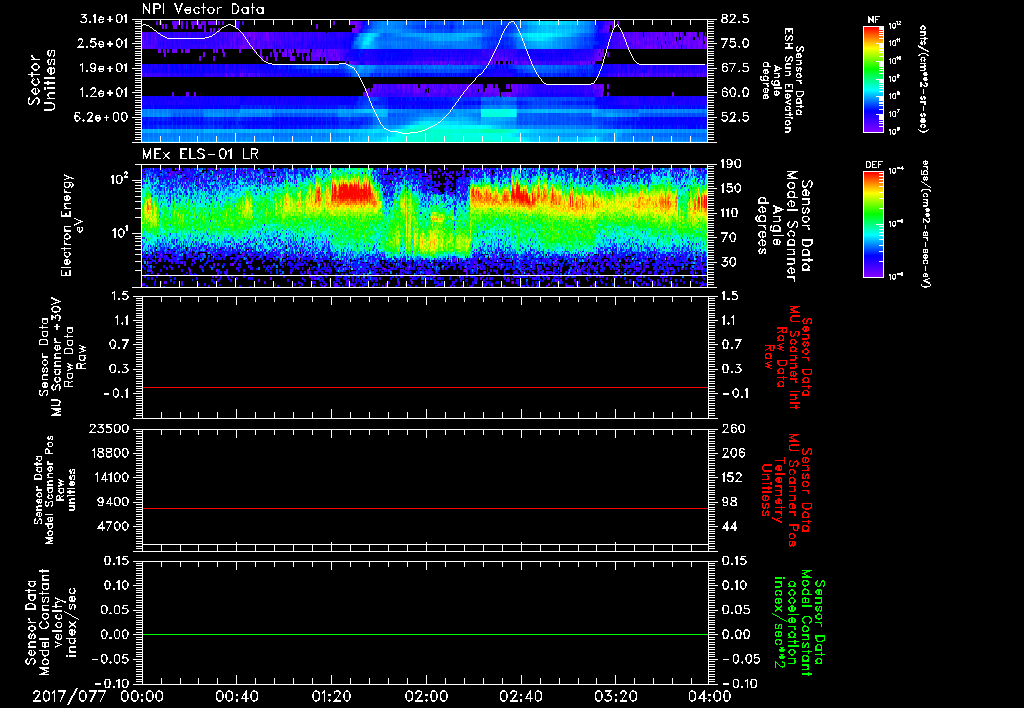The image size is (1024, 708).
Task: Select the green Model Constant acceleration label
Action: click(x=798, y=625)
